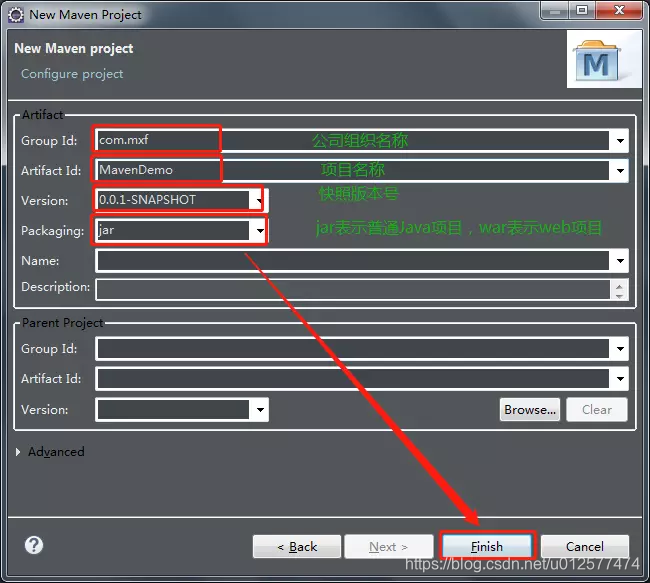Open the Artifact Group Id dropdown arrow
Image resolution: width=650 pixels, height=583 pixels.
[620, 141]
